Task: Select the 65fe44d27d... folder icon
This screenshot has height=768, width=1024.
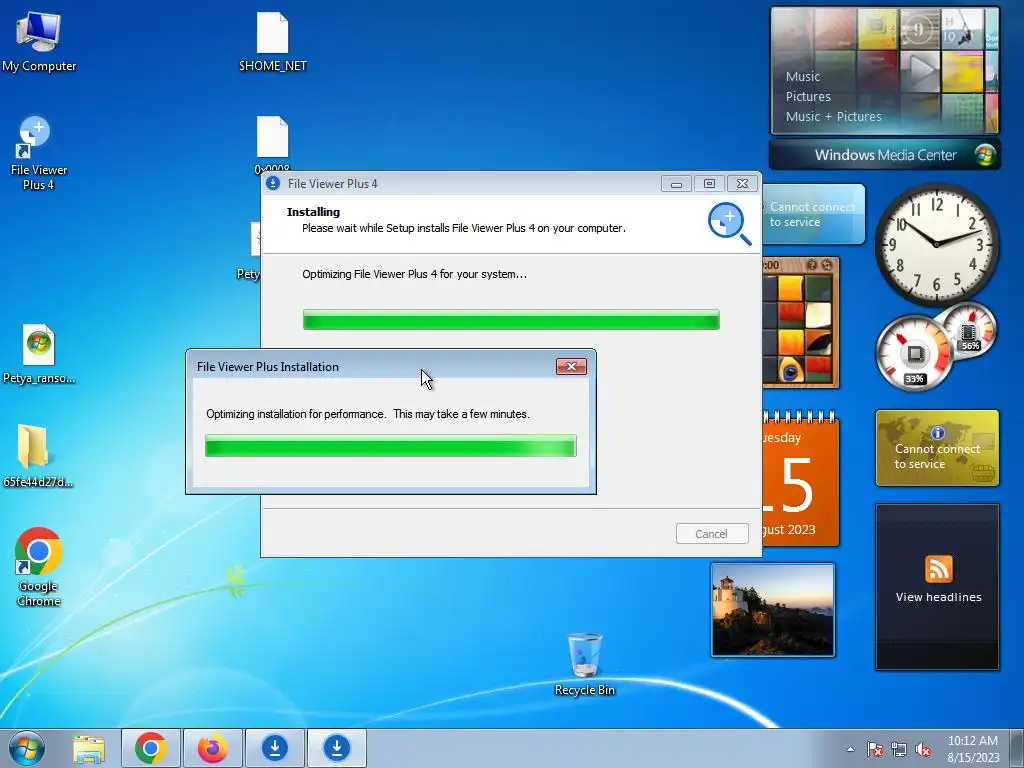Action: pos(39,456)
